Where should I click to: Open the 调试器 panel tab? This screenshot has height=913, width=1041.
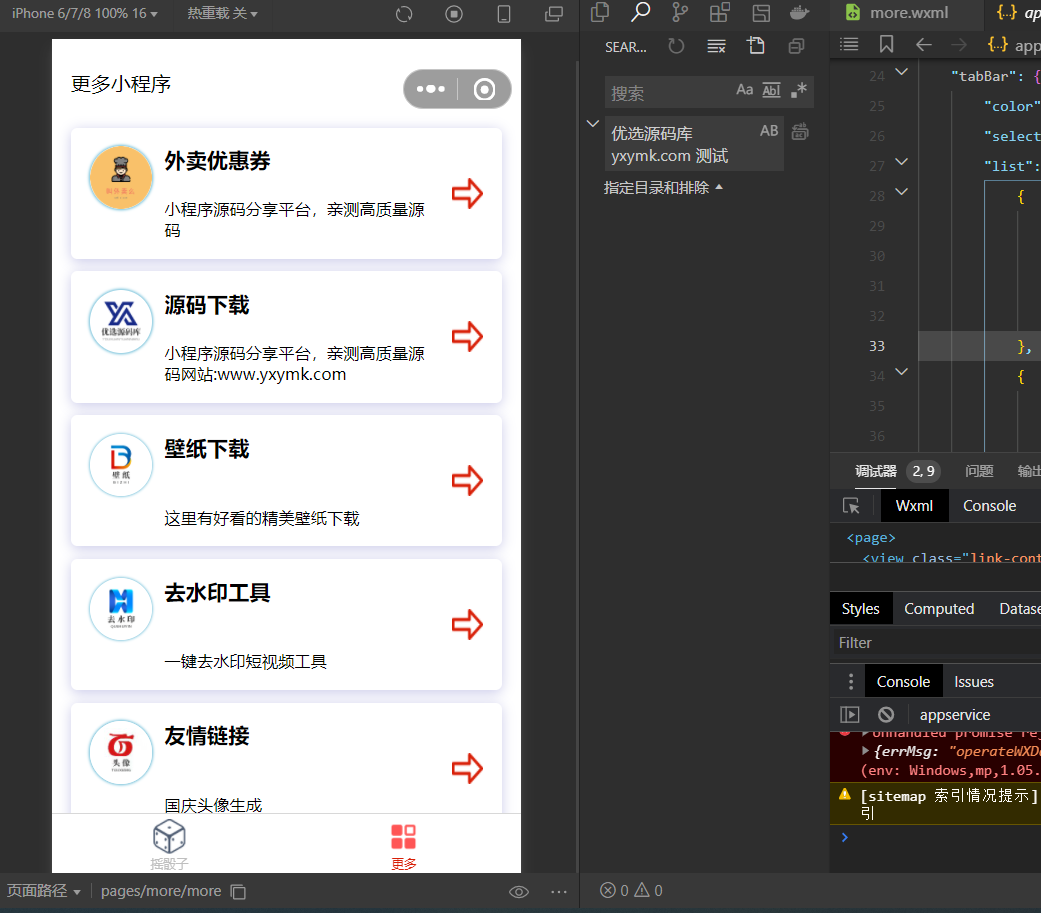876,471
